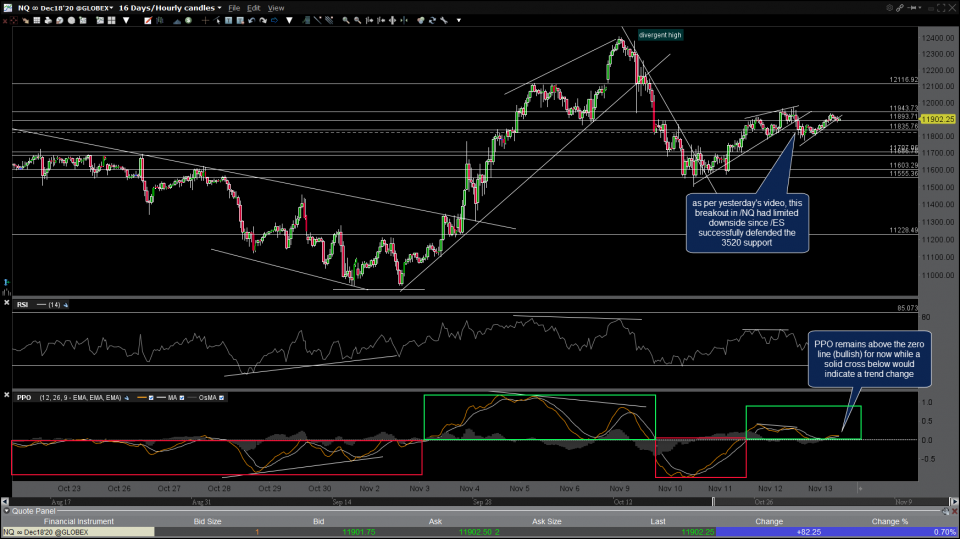Select the trendline drawing tool

tap(317, 20)
